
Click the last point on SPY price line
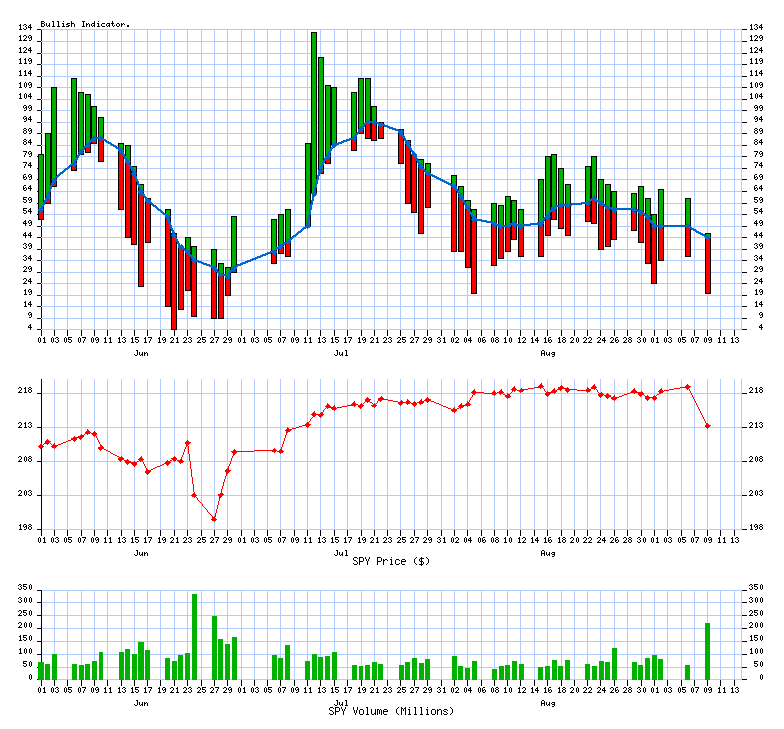(708, 426)
